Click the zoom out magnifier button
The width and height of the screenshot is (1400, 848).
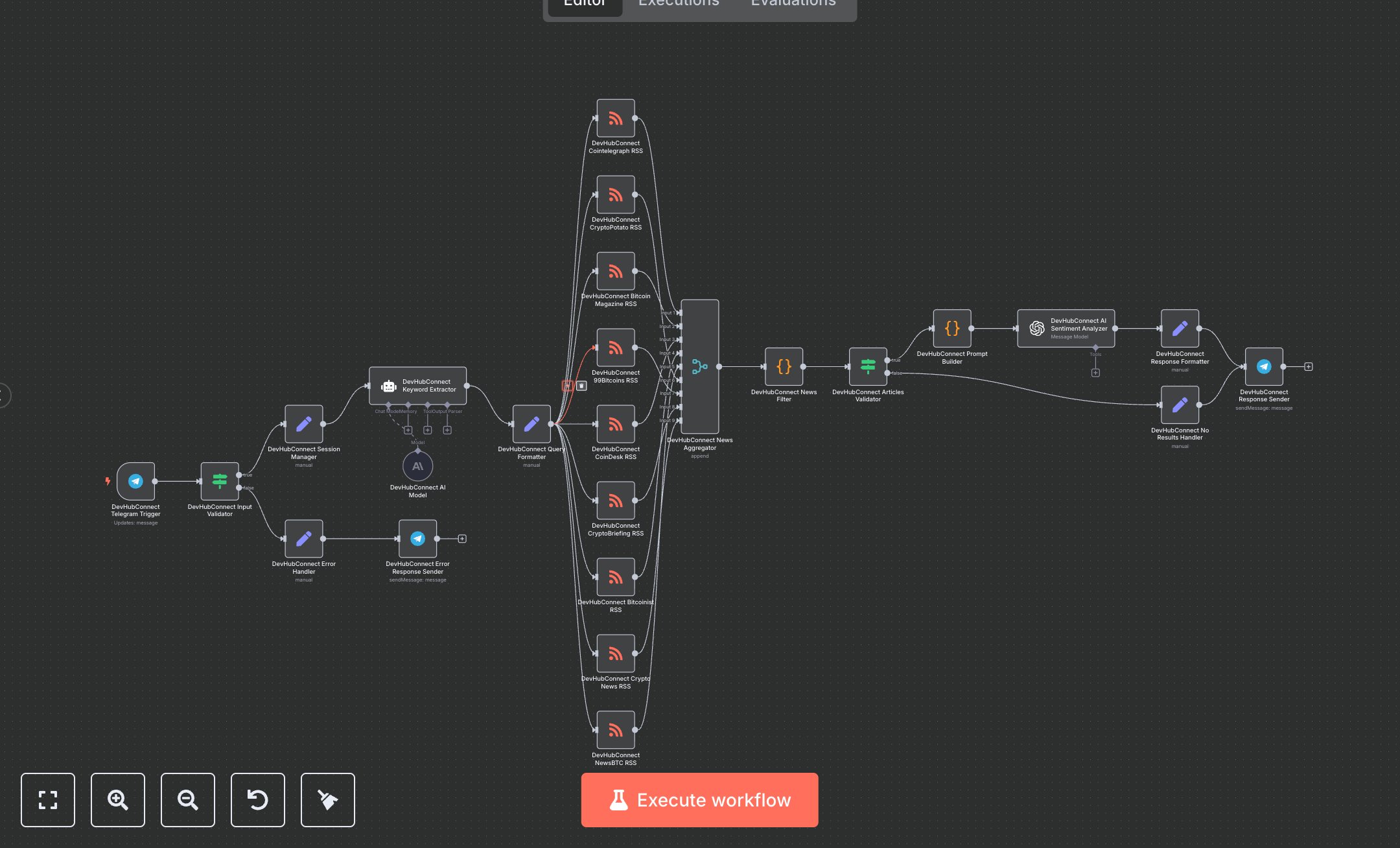point(187,799)
